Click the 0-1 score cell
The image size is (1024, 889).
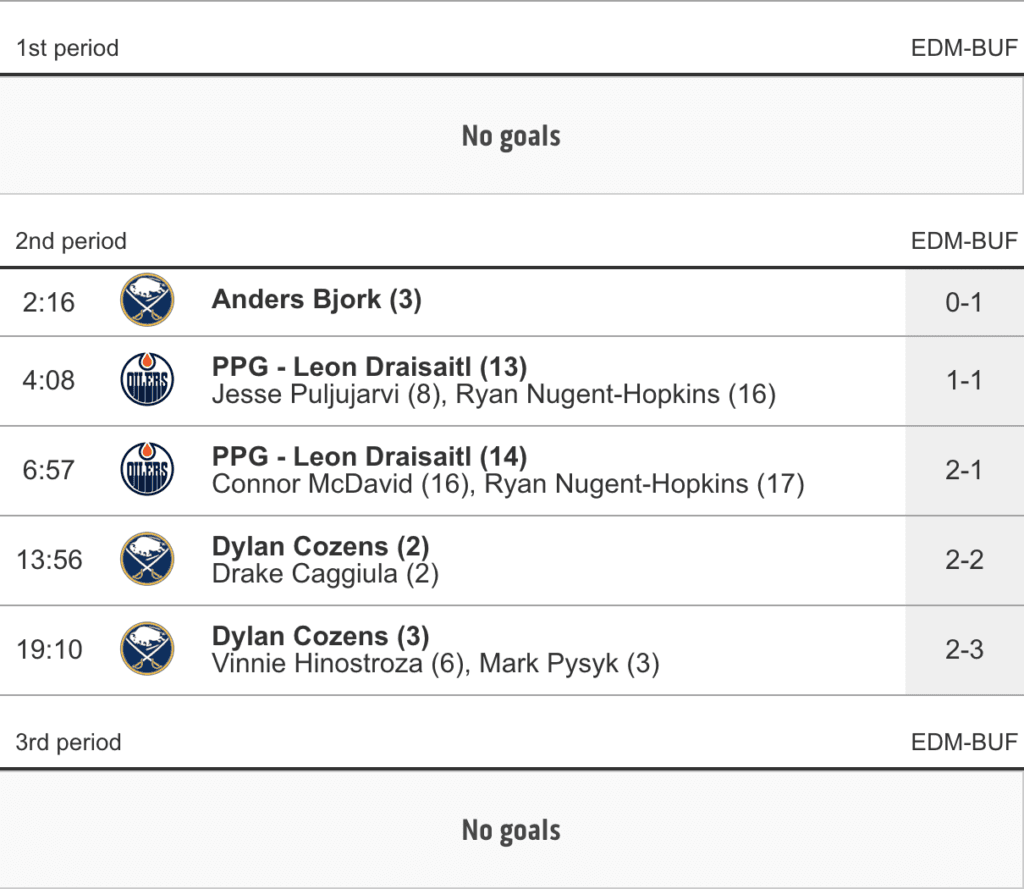pyautogui.click(x=963, y=301)
